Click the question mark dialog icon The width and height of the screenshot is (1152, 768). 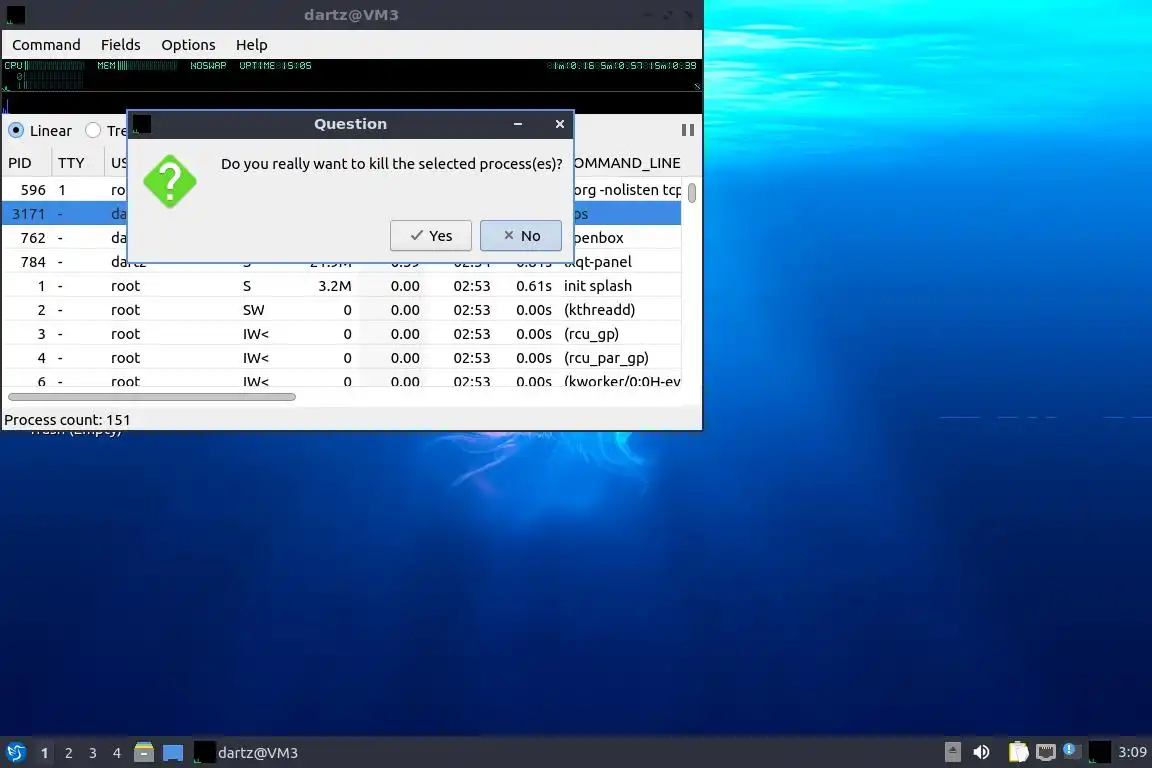[x=170, y=182]
